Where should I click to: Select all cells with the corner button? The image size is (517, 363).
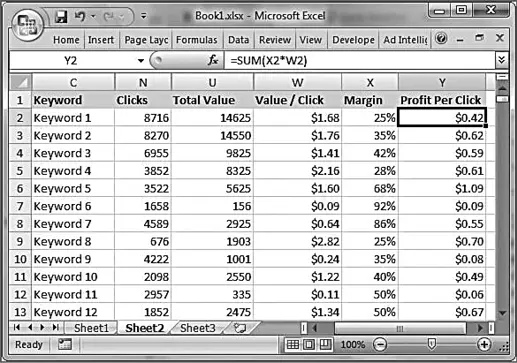coord(21,82)
